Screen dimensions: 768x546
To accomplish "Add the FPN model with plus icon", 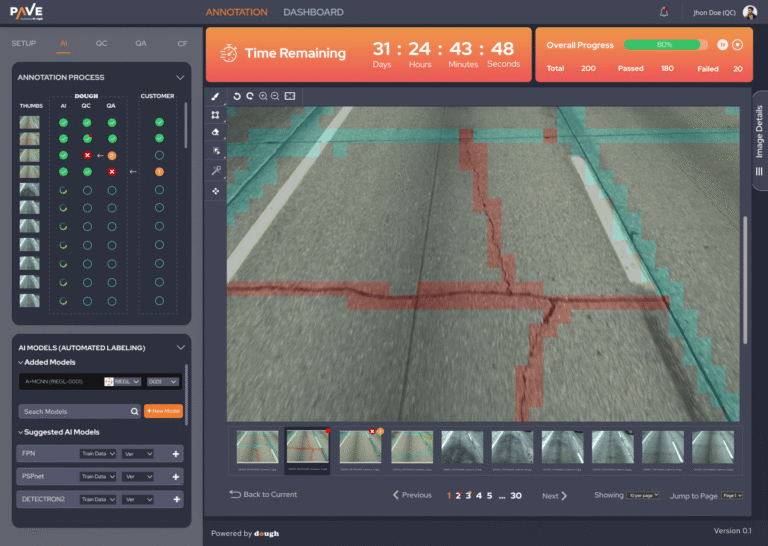I will coord(175,453).
